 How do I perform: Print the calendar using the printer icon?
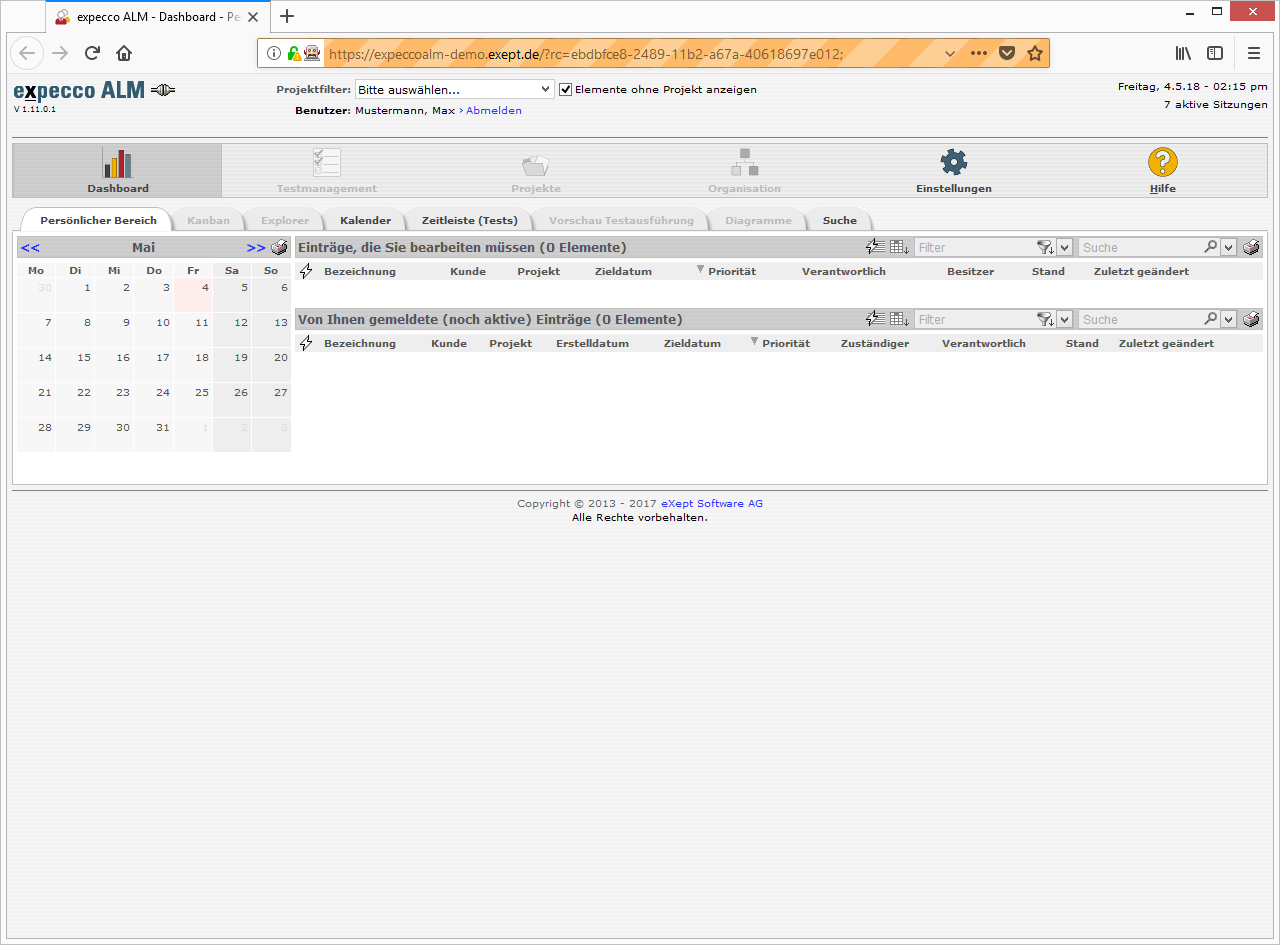click(279, 248)
